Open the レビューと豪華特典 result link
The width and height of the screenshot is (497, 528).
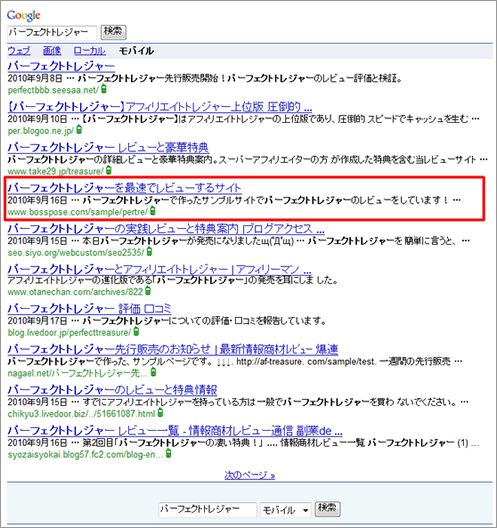[x=108, y=147]
